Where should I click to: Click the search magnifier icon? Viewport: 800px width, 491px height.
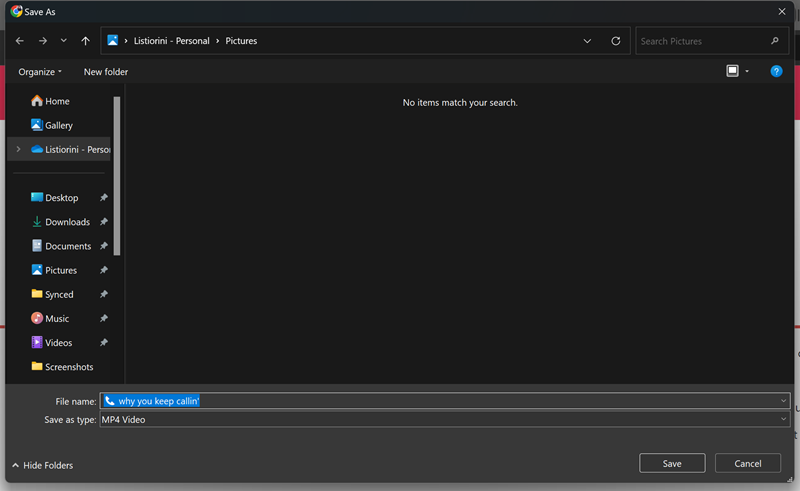click(775, 41)
